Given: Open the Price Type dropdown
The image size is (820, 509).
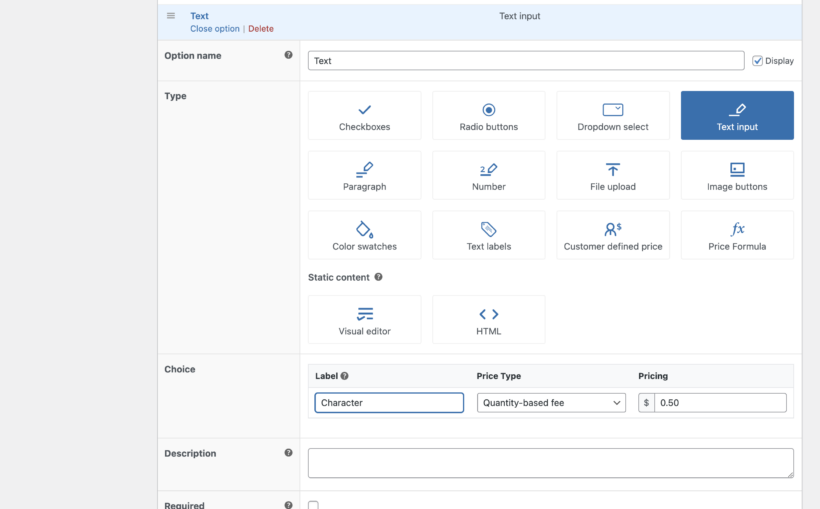Looking at the screenshot, I should [x=551, y=403].
